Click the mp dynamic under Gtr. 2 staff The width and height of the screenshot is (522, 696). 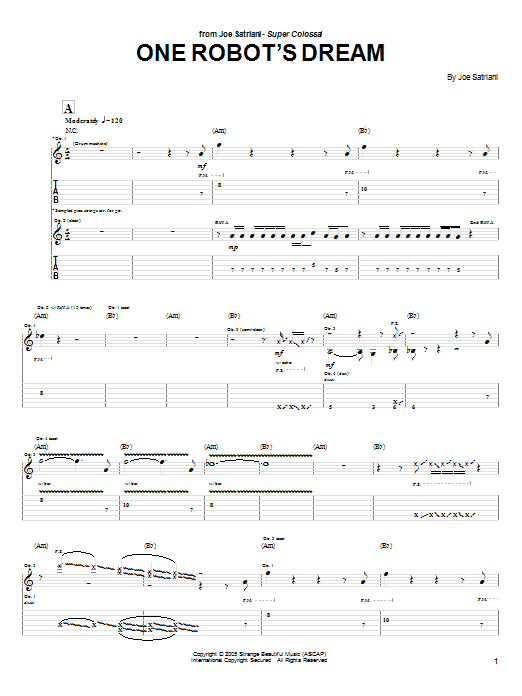(x=233, y=247)
